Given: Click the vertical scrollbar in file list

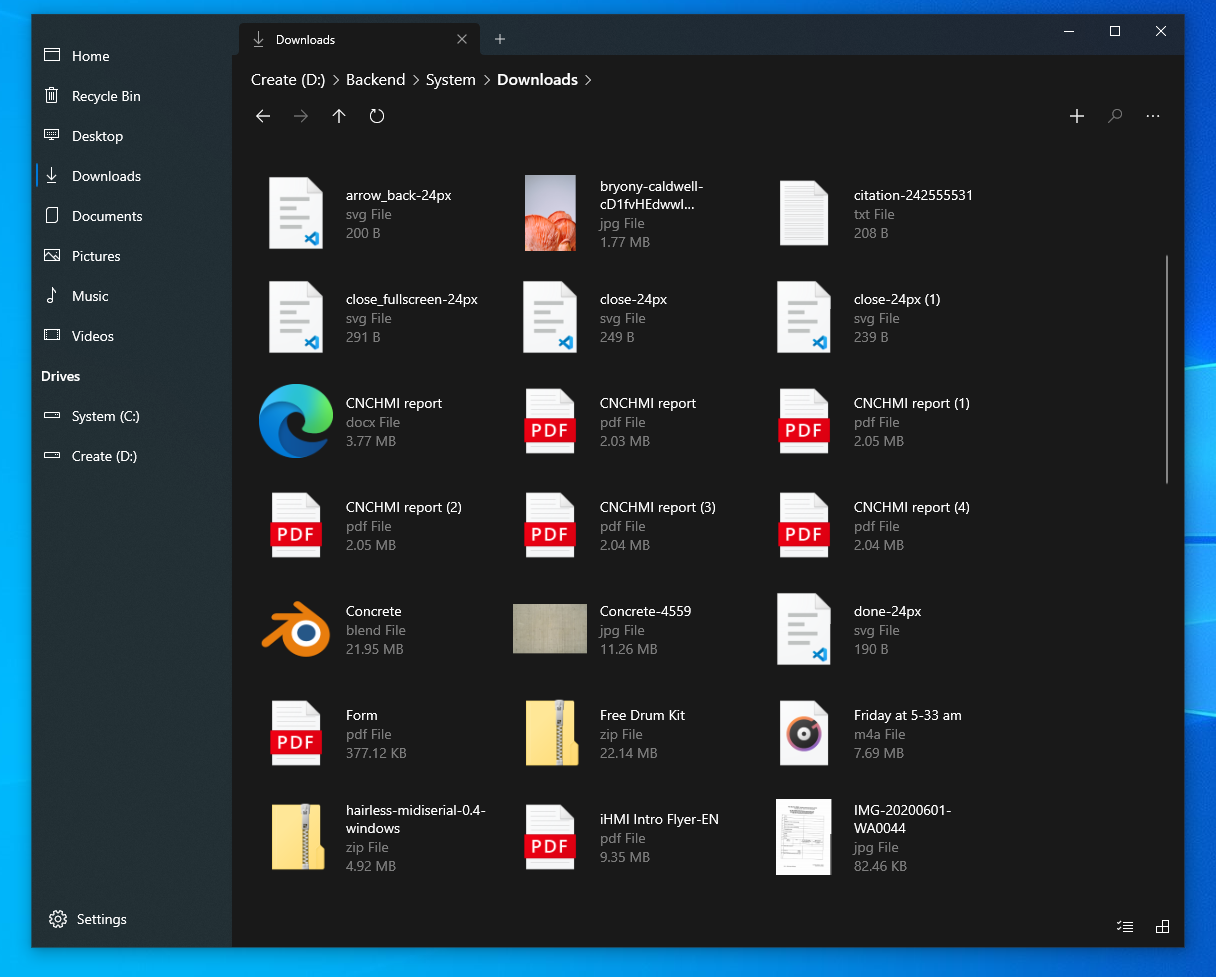Looking at the screenshot, I should 1166,369.
